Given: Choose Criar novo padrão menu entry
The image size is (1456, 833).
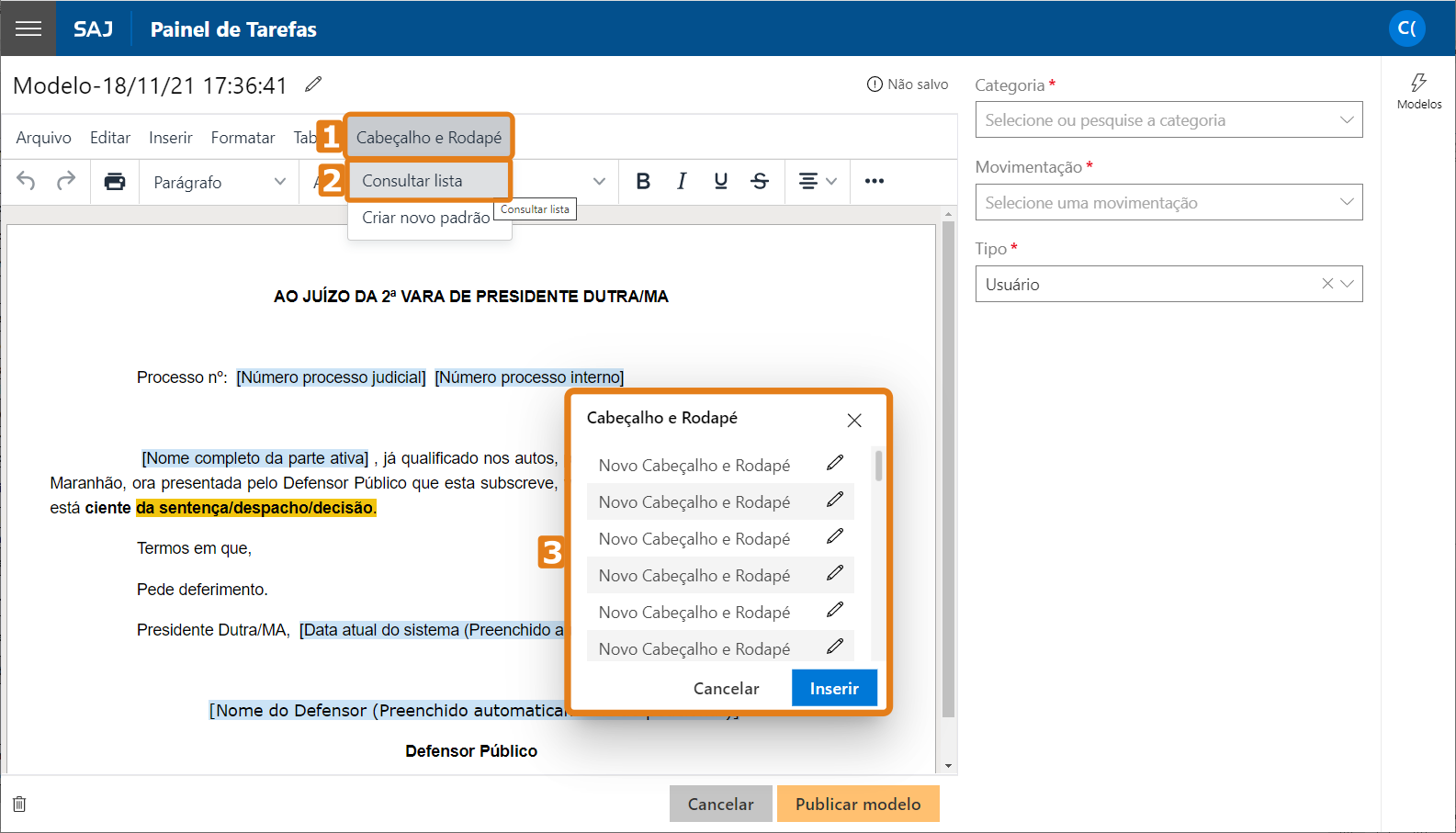Looking at the screenshot, I should coord(426,218).
